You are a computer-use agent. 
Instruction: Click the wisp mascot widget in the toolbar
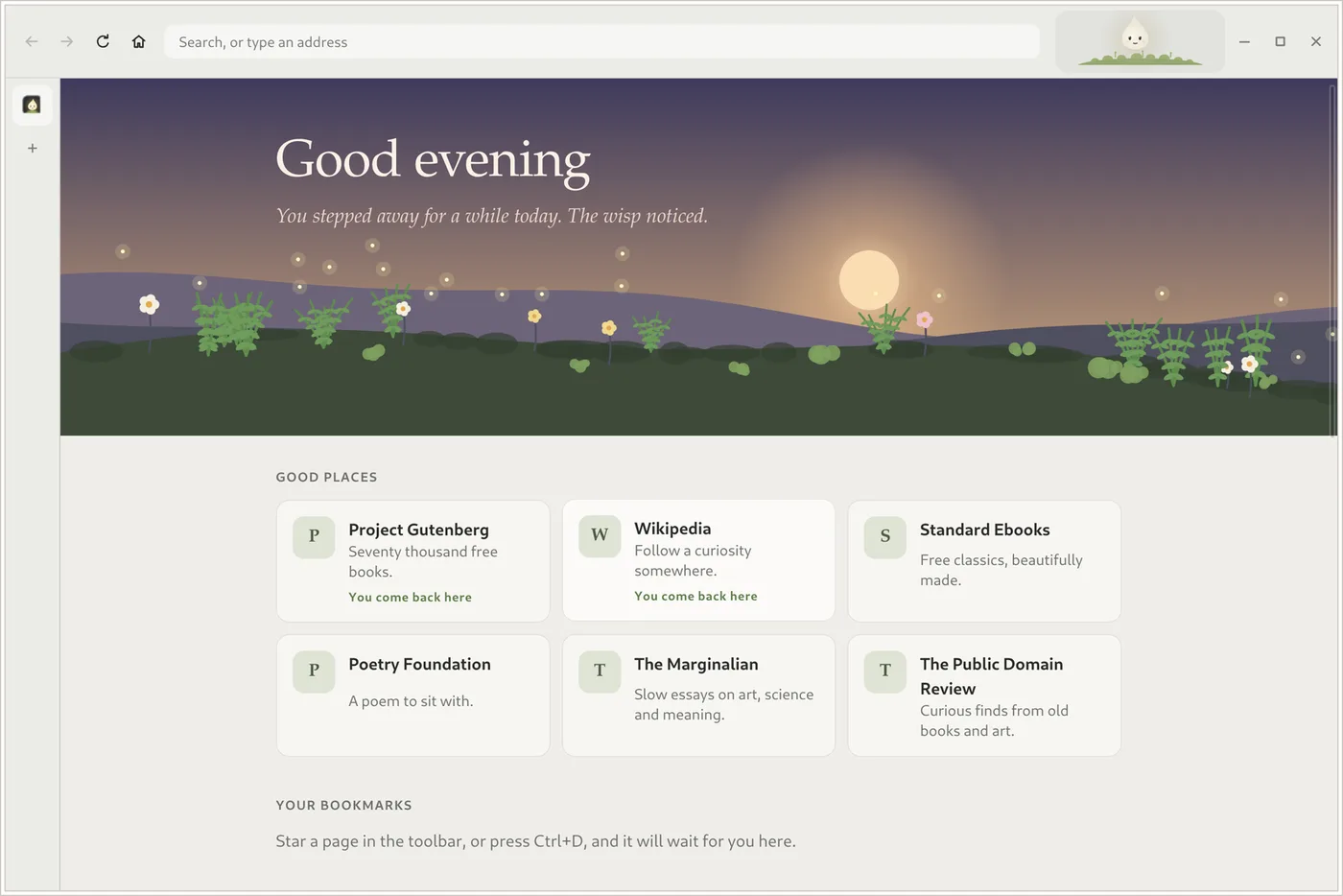click(x=1140, y=41)
